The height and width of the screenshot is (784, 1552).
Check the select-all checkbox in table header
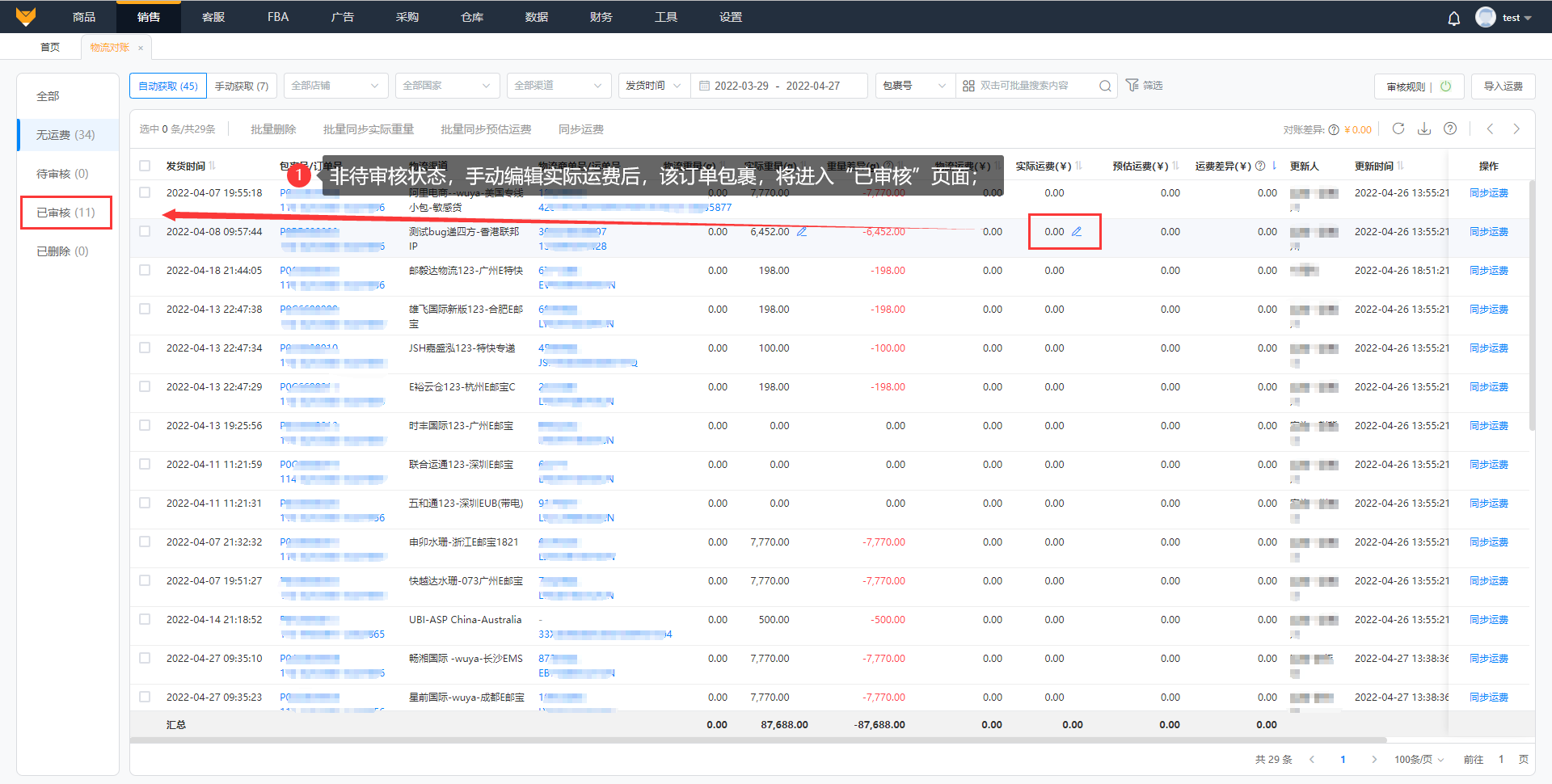point(145,166)
